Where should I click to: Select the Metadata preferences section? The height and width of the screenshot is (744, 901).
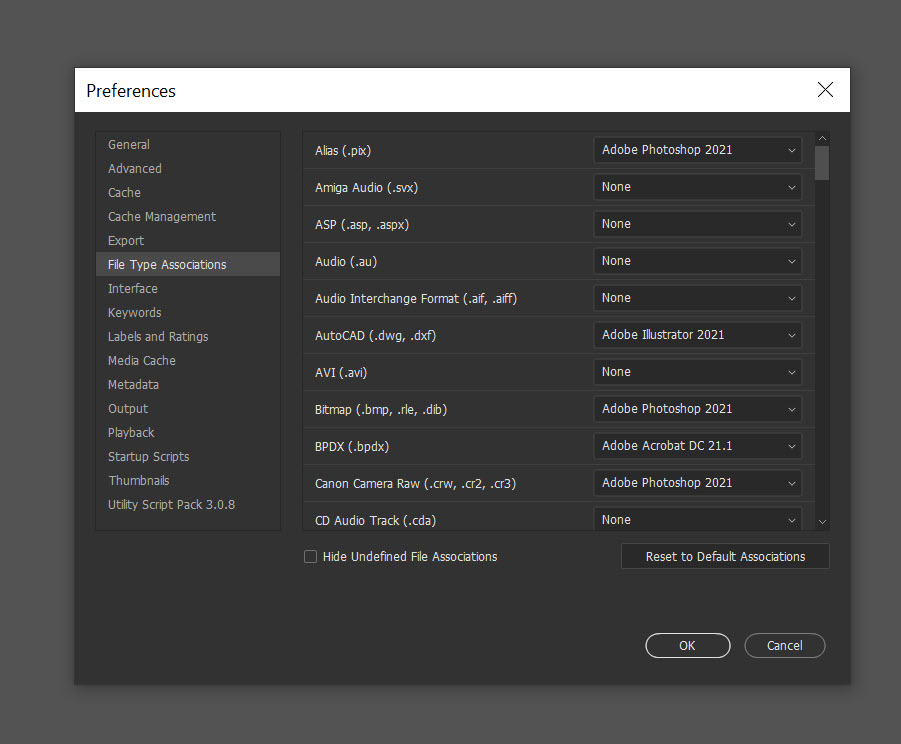tap(133, 384)
